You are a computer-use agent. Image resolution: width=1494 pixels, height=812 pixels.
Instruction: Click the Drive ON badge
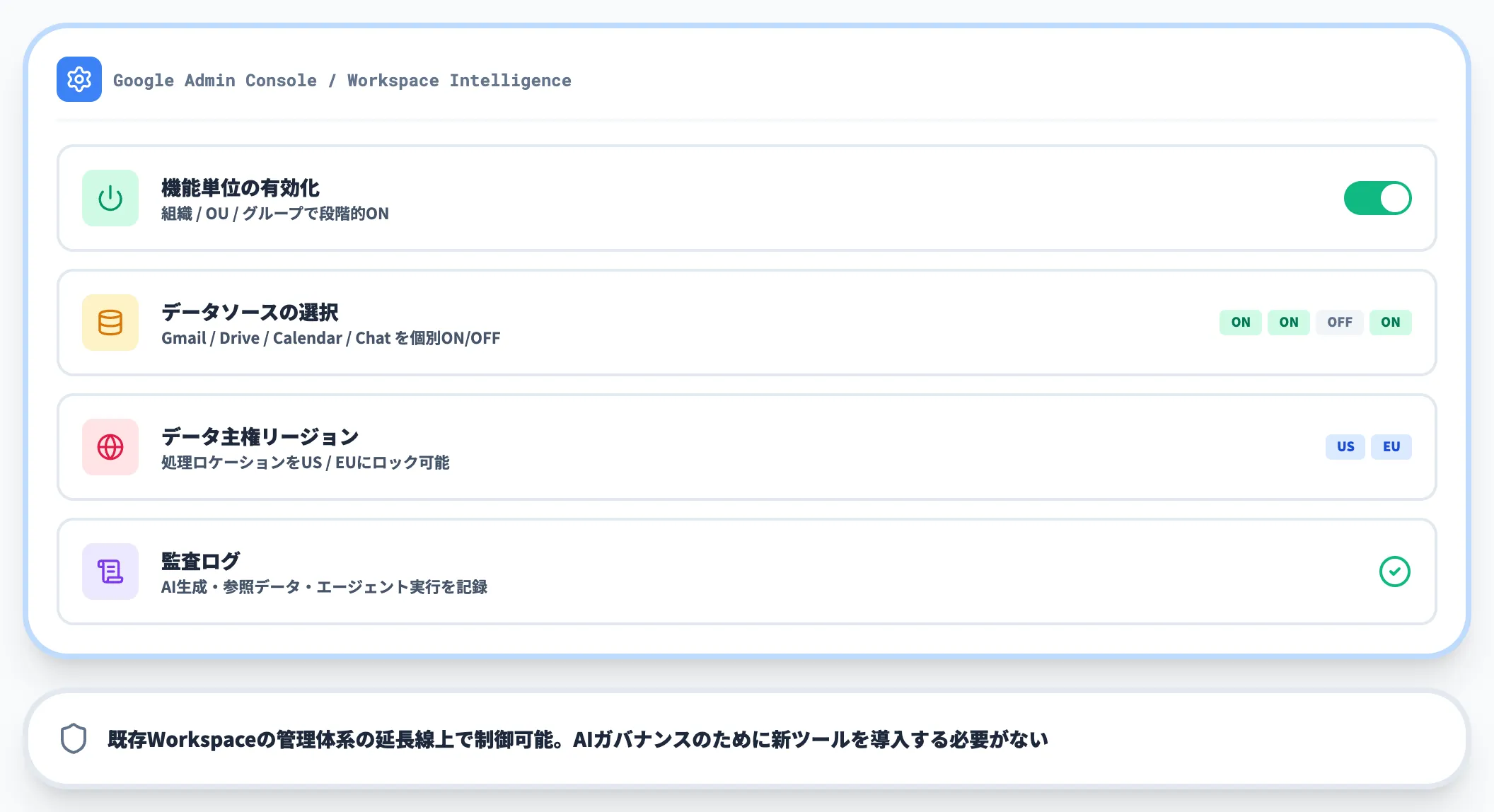point(1288,322)
